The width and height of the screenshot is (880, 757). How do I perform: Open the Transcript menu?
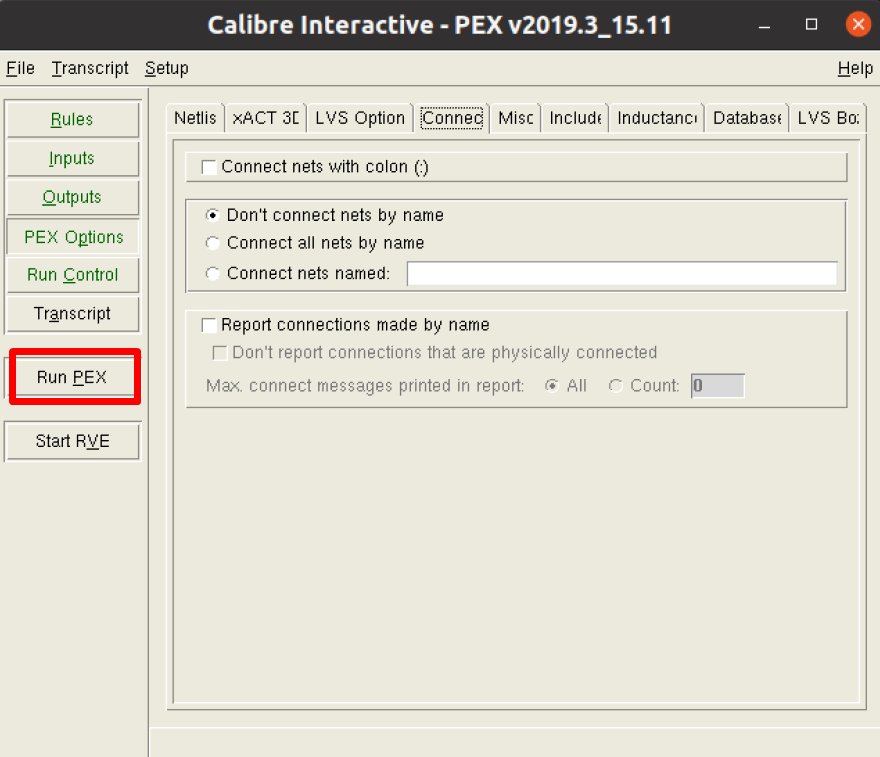click(x=90, y=68)
